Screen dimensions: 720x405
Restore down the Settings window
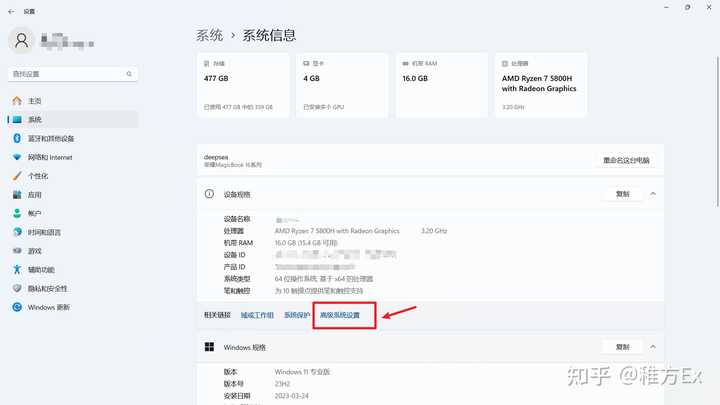coord(687,7)
